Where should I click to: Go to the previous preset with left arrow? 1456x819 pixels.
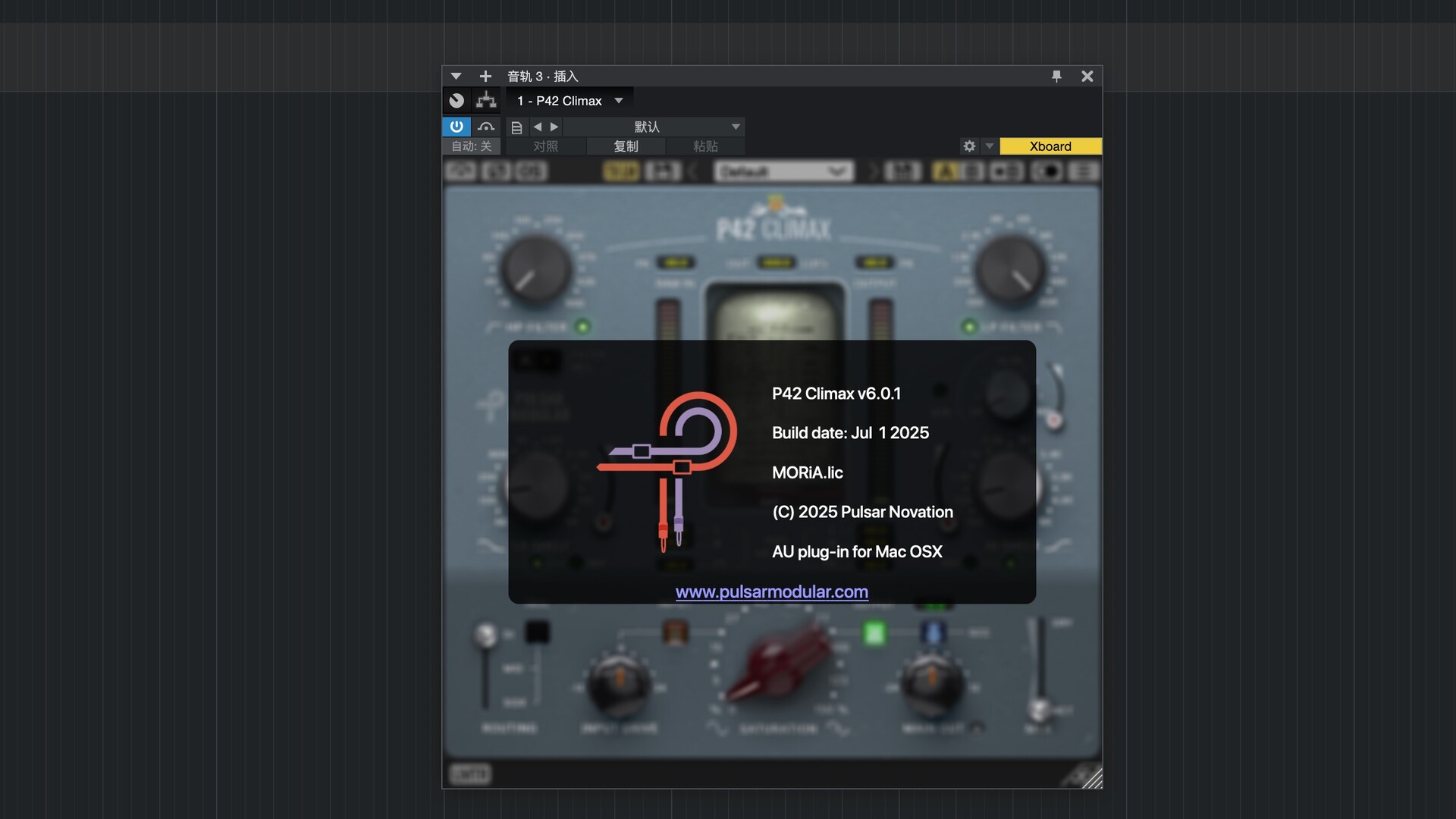[538, 127]
